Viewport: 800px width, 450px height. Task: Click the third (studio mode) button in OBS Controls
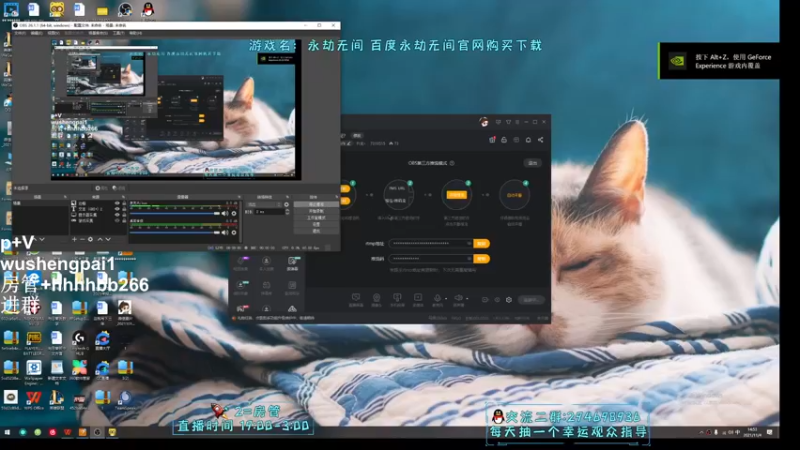[316, 218]
